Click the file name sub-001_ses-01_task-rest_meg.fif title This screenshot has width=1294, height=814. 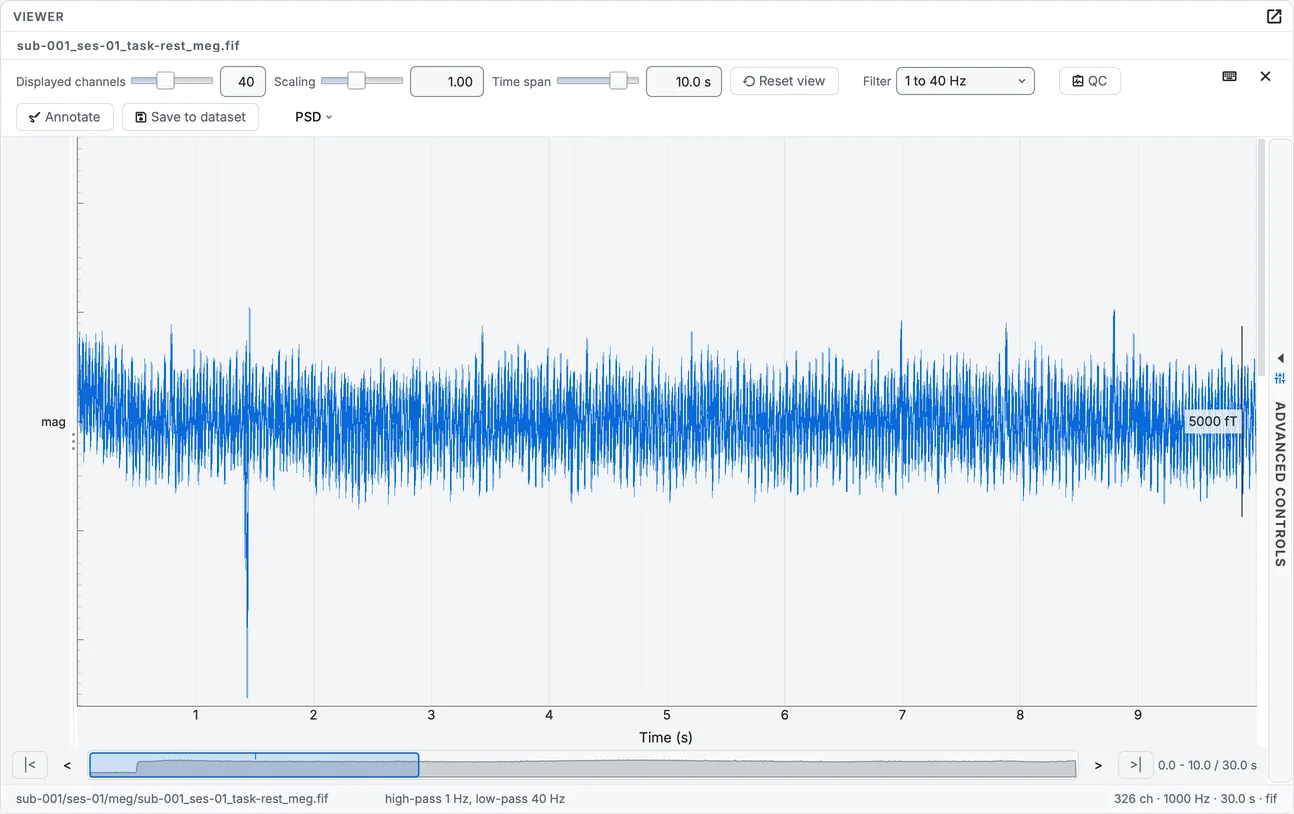point(128,45)
